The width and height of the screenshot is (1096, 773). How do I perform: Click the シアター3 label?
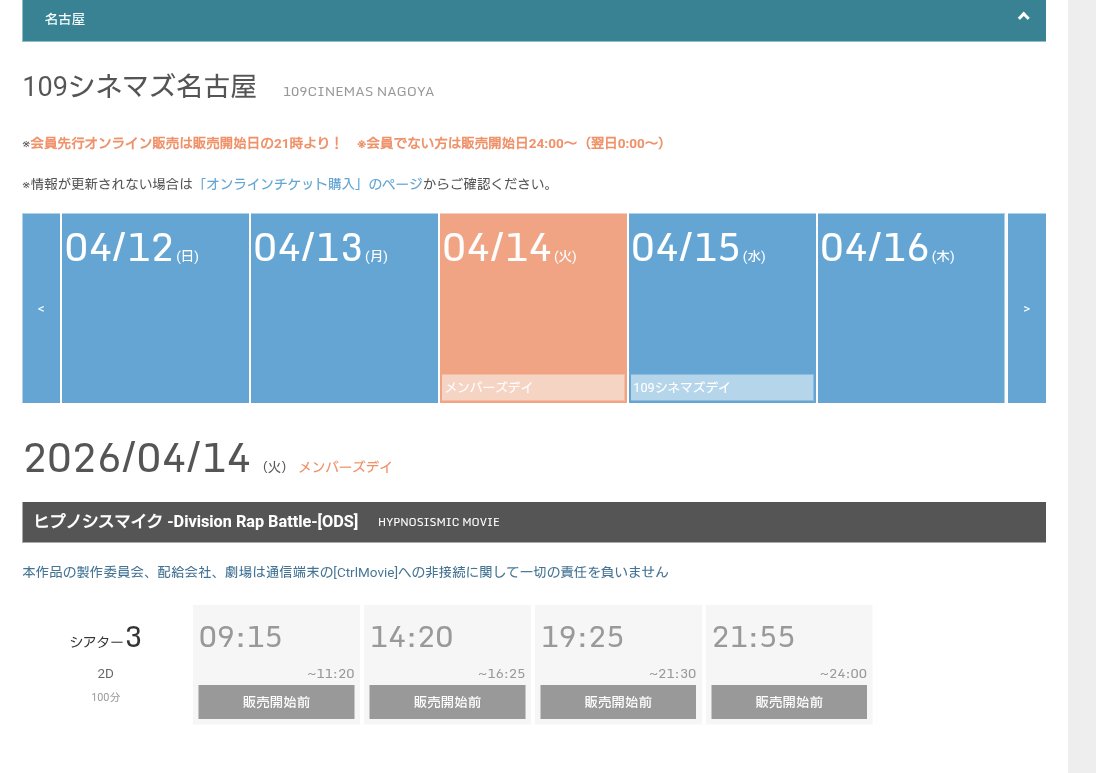106,637
